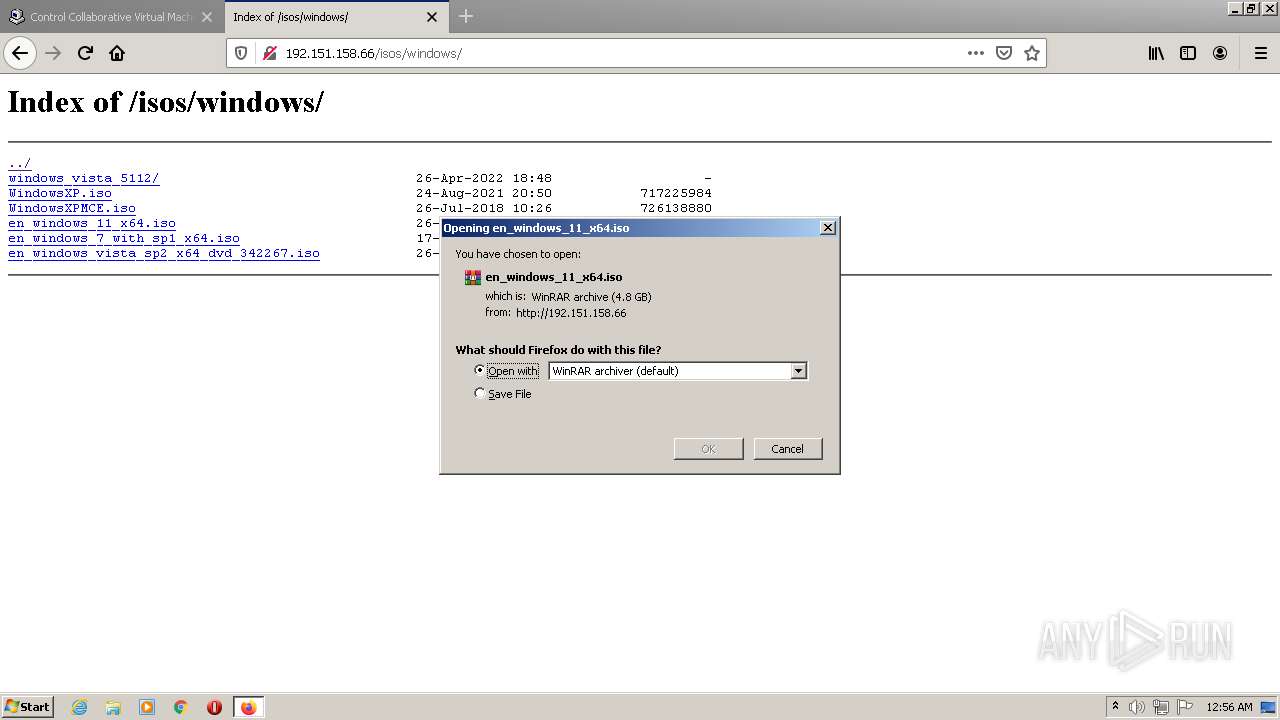
Task: Open the Library bookmarks icon
Action: pos(1156,53)
